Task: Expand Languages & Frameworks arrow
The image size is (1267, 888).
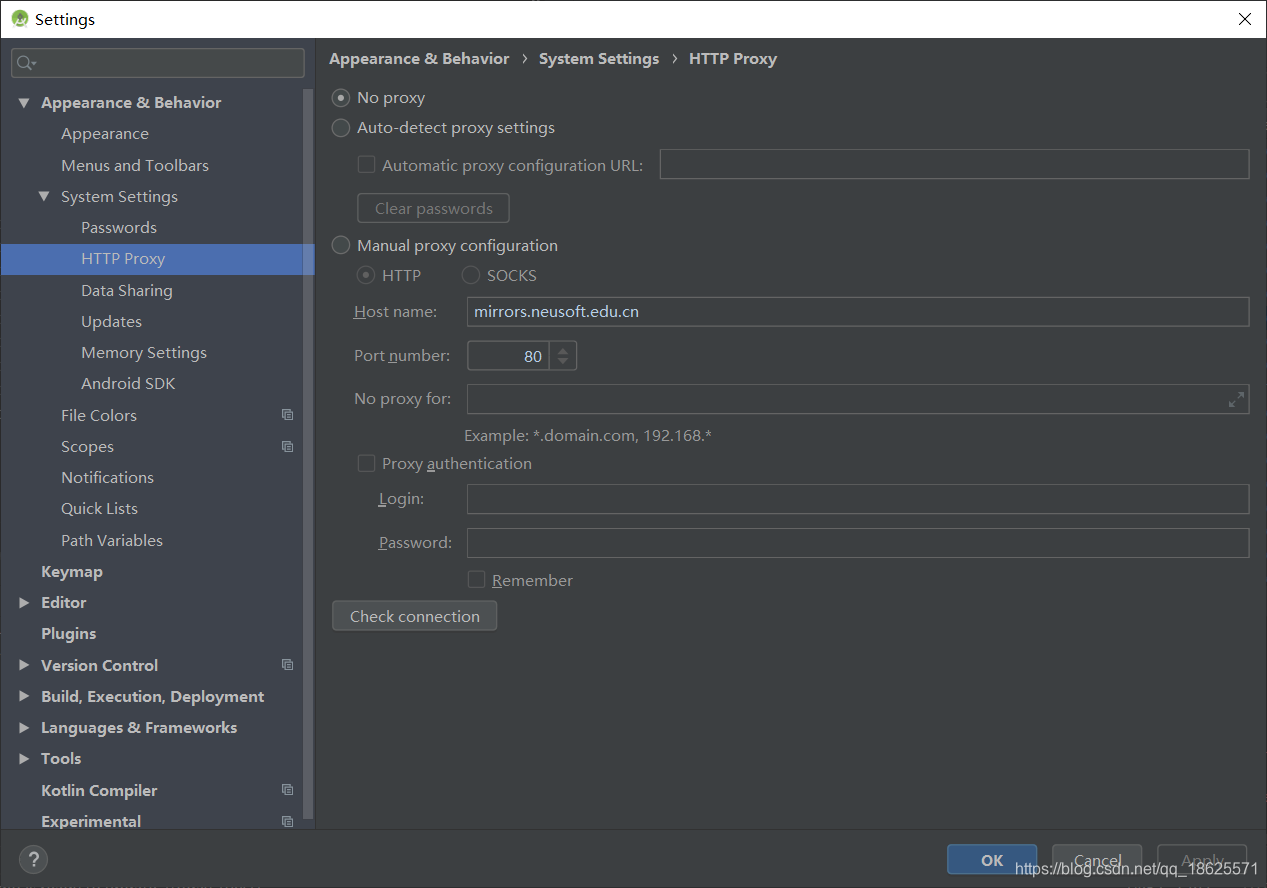Action: (24, 728)
